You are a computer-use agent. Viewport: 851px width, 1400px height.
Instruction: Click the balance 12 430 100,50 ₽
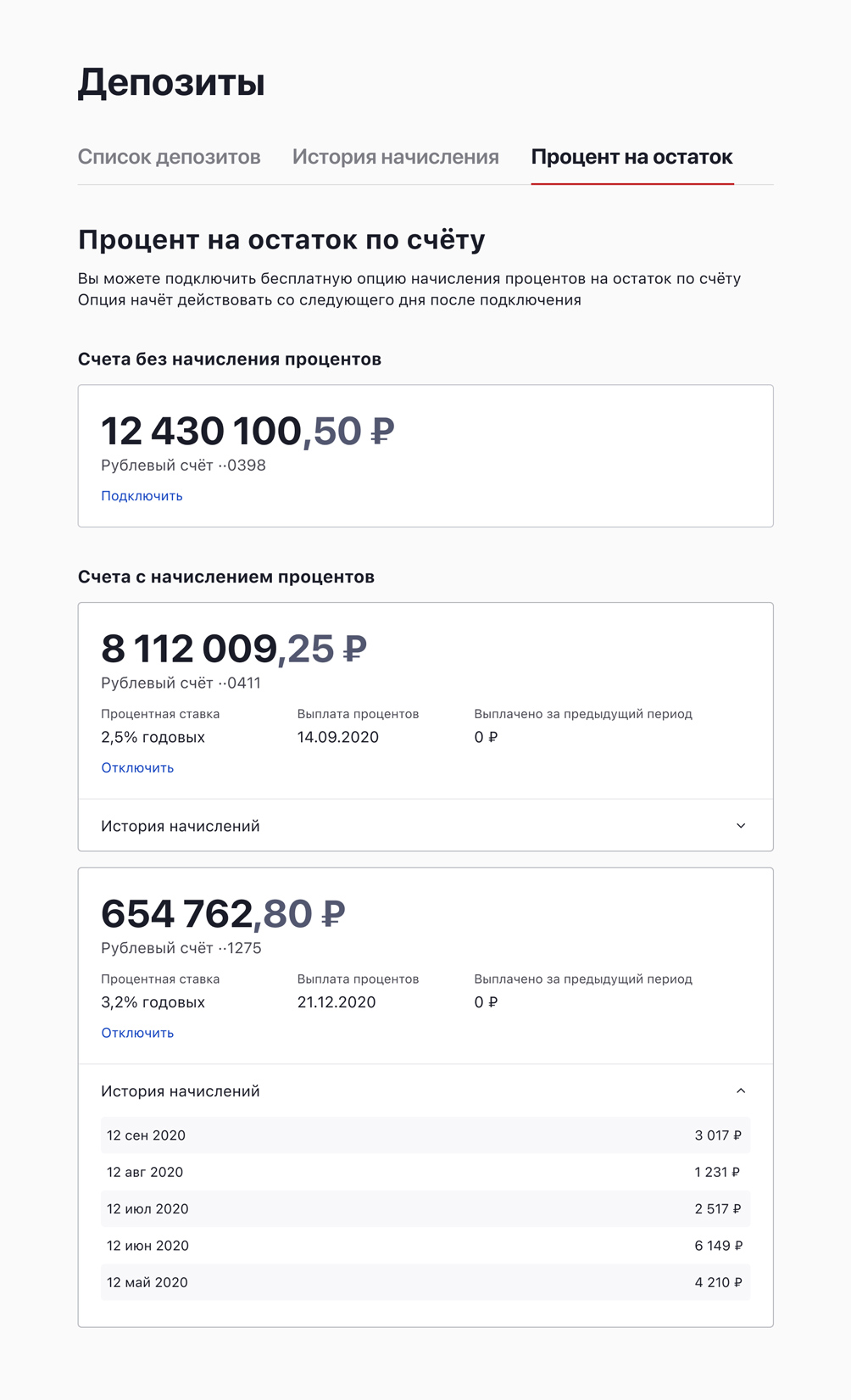point(246,431)
